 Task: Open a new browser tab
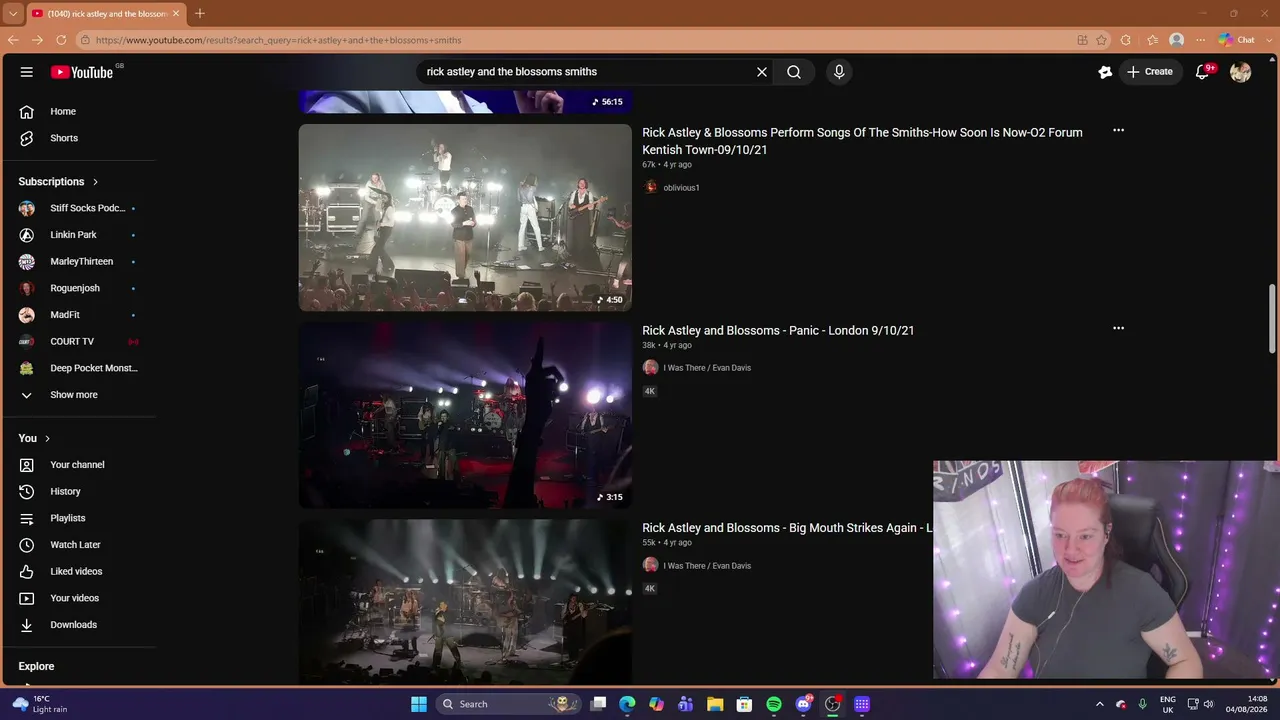click(x=200, y=13)
